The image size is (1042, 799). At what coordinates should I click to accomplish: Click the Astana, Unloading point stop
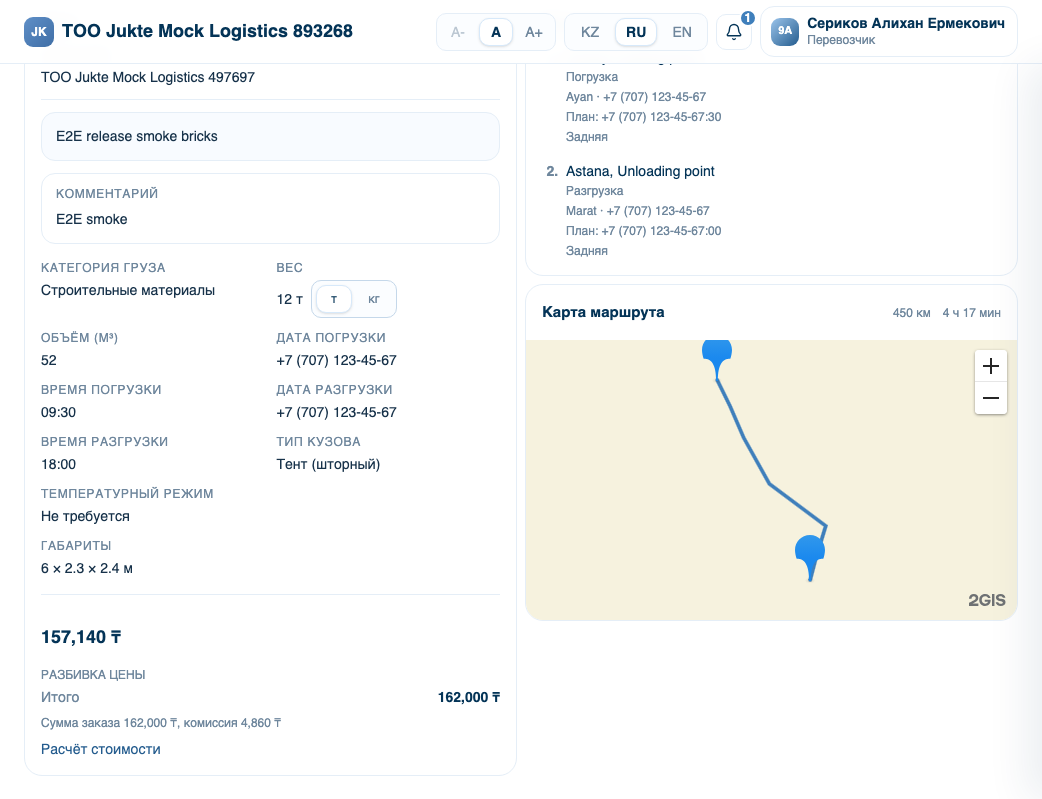click(640, 171)
